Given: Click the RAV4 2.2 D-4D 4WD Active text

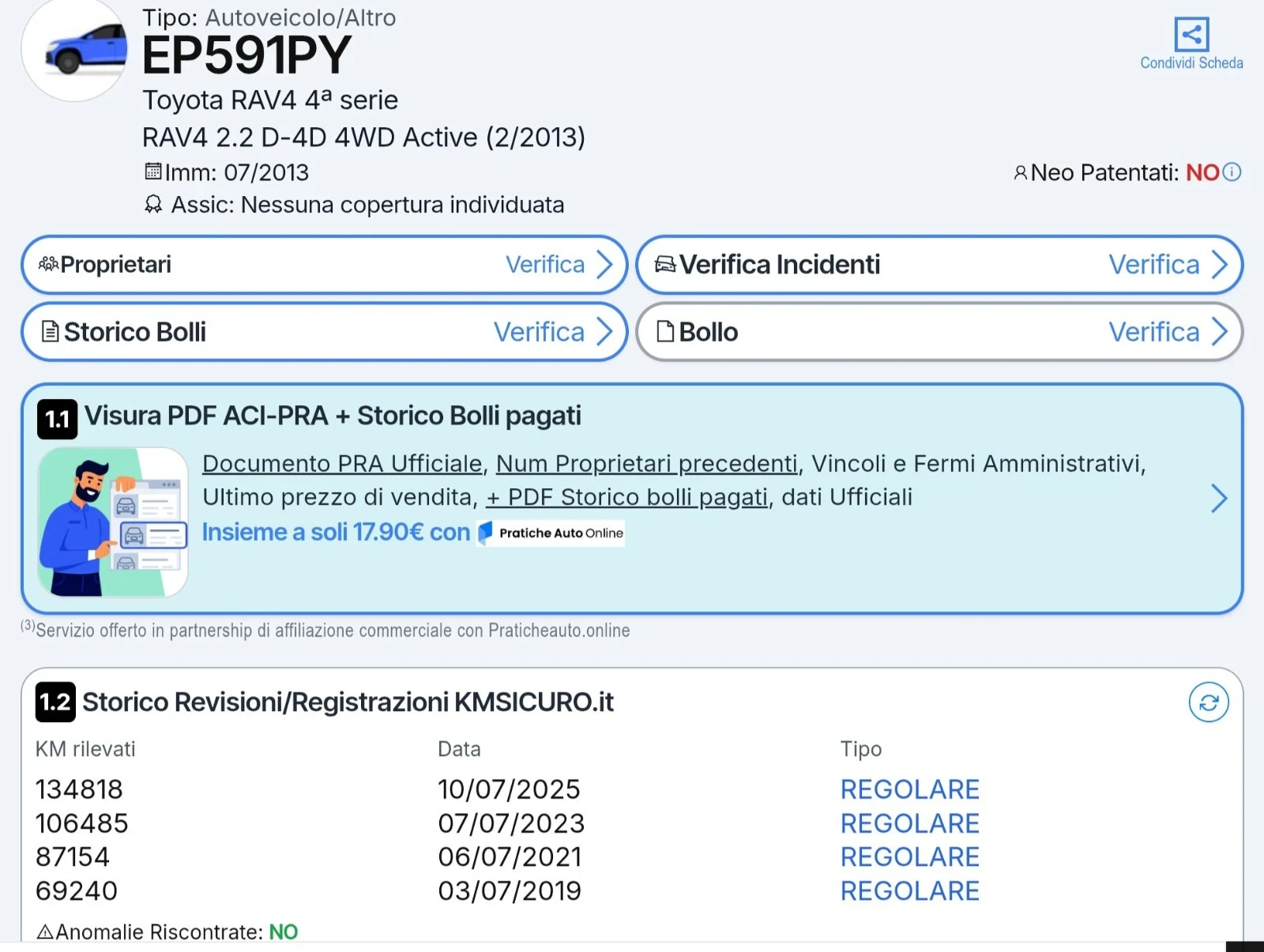Looking at the screenshot, I should tap(363, 137).
